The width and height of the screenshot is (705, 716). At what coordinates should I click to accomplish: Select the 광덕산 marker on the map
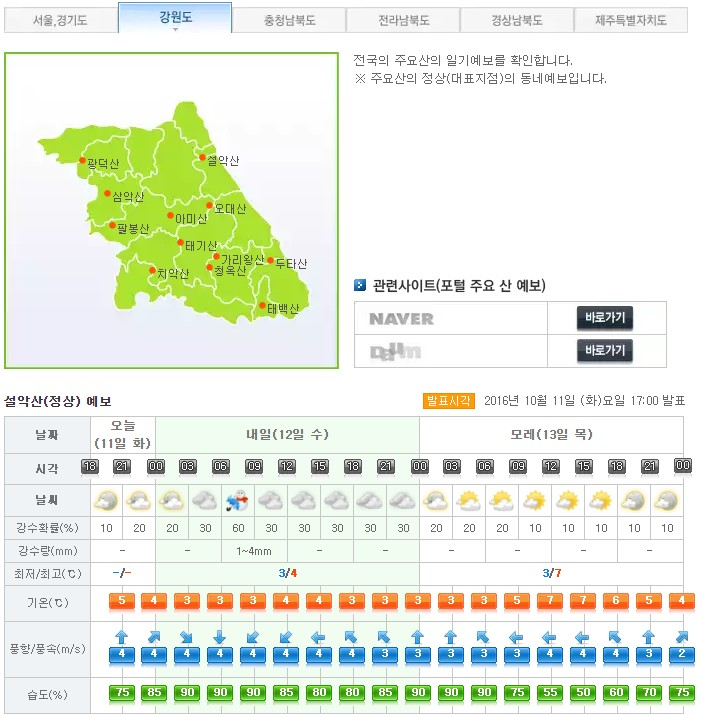82,160
